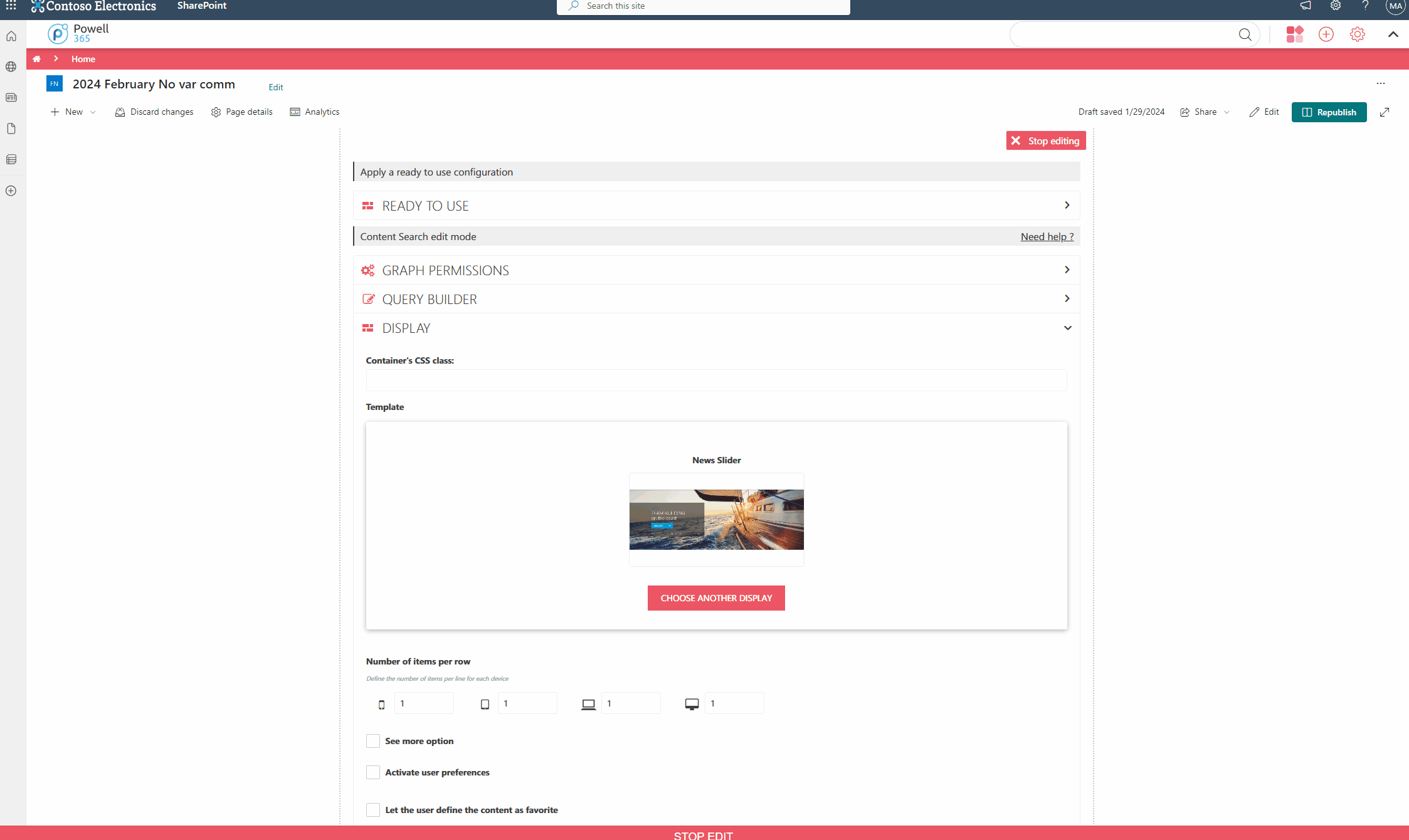The width and height of the screenshot is (1409, 840).
Task: Click the tablet device items icon
Action: point(485,705)
